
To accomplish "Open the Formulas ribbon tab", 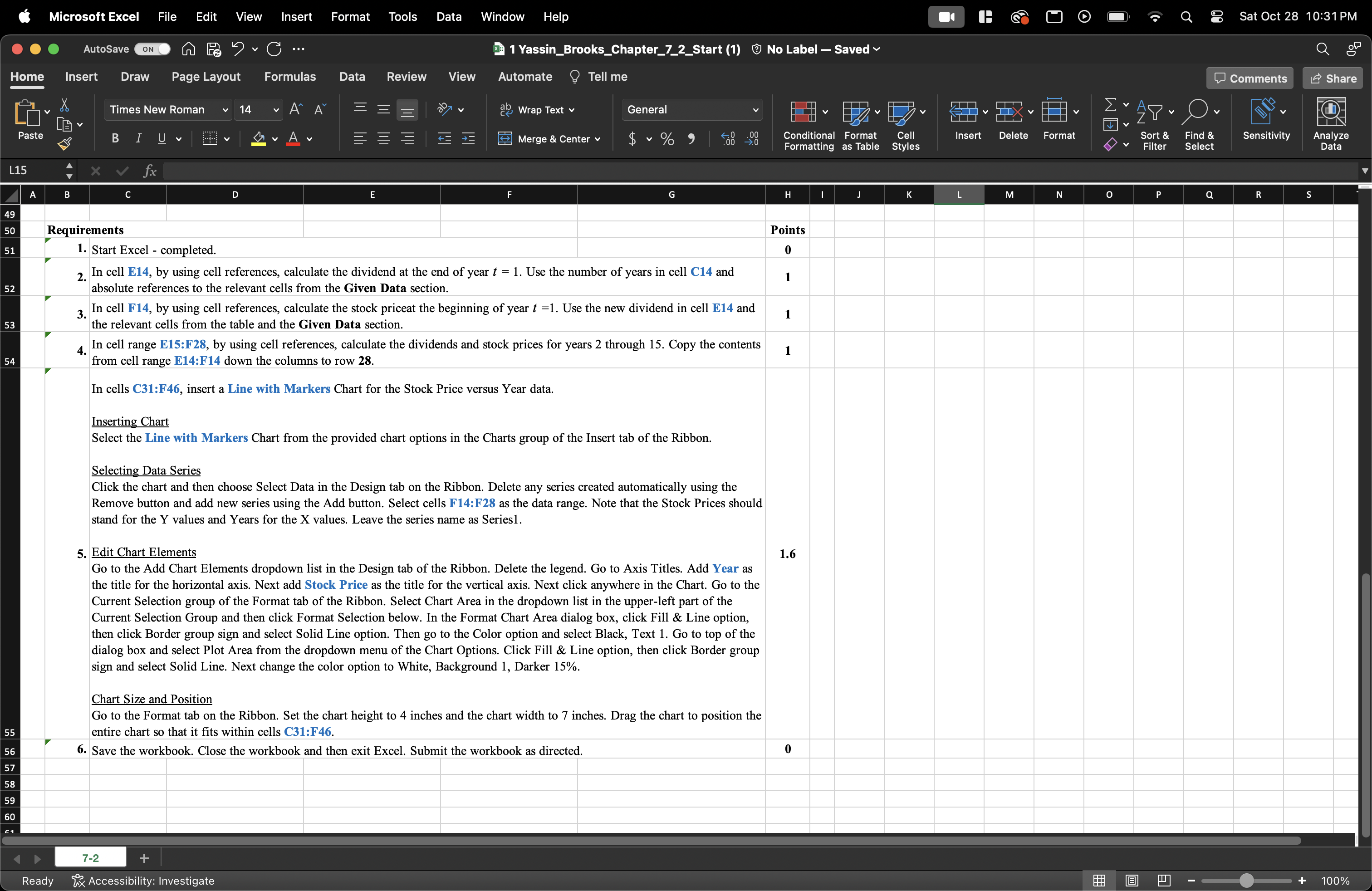I will tap(290, 77).
